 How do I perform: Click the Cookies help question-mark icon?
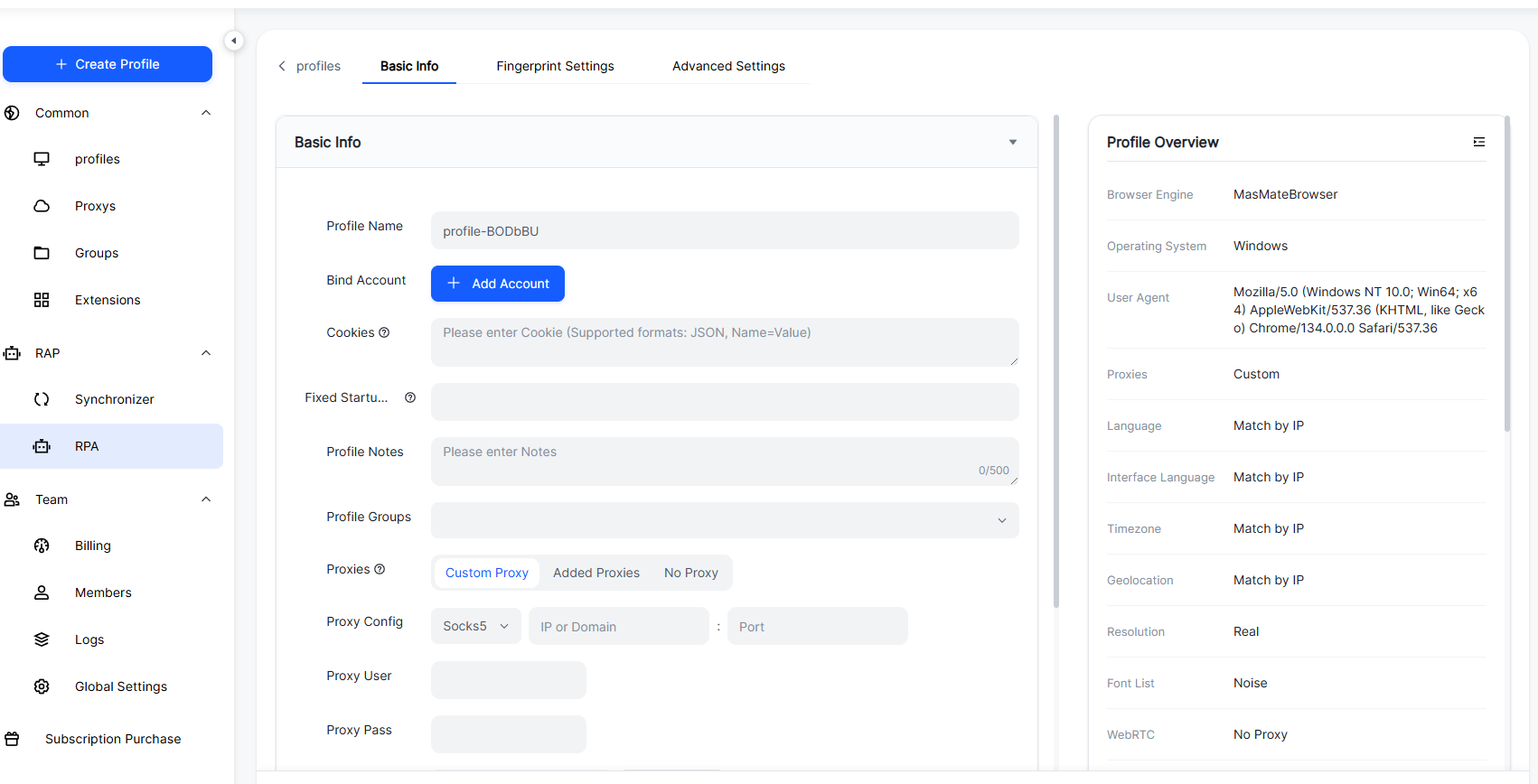384,332
